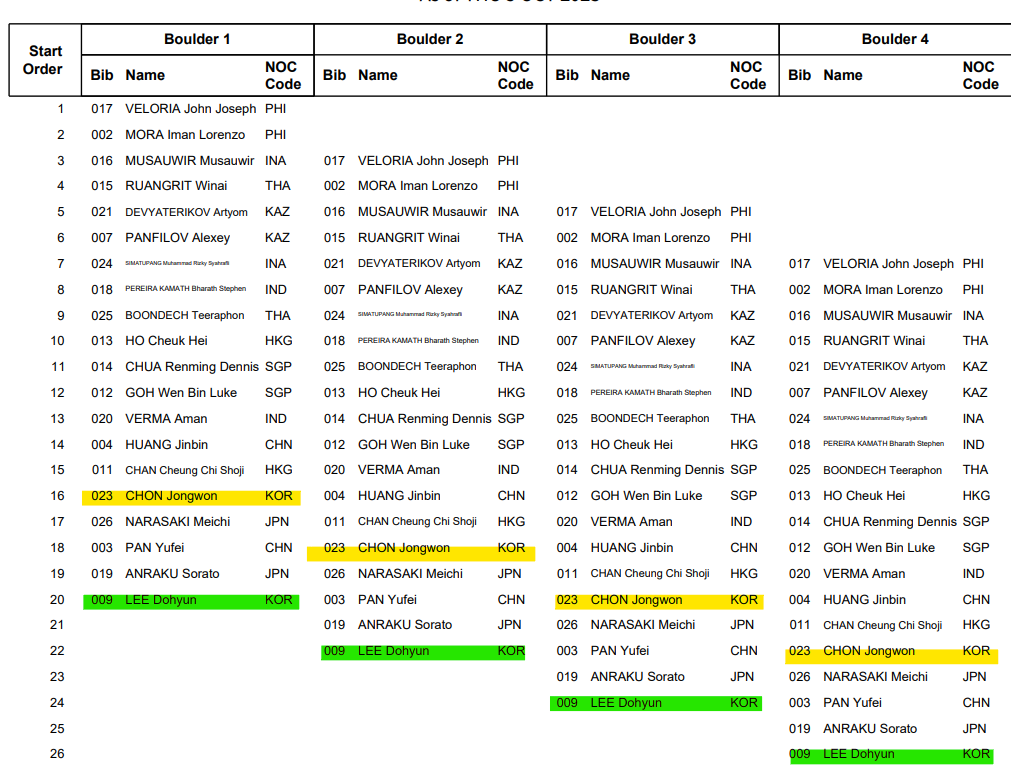Click VERMA Aman in Boulder 2 column
This screenshot has width=1011, height=767.
tap(398, 470)
